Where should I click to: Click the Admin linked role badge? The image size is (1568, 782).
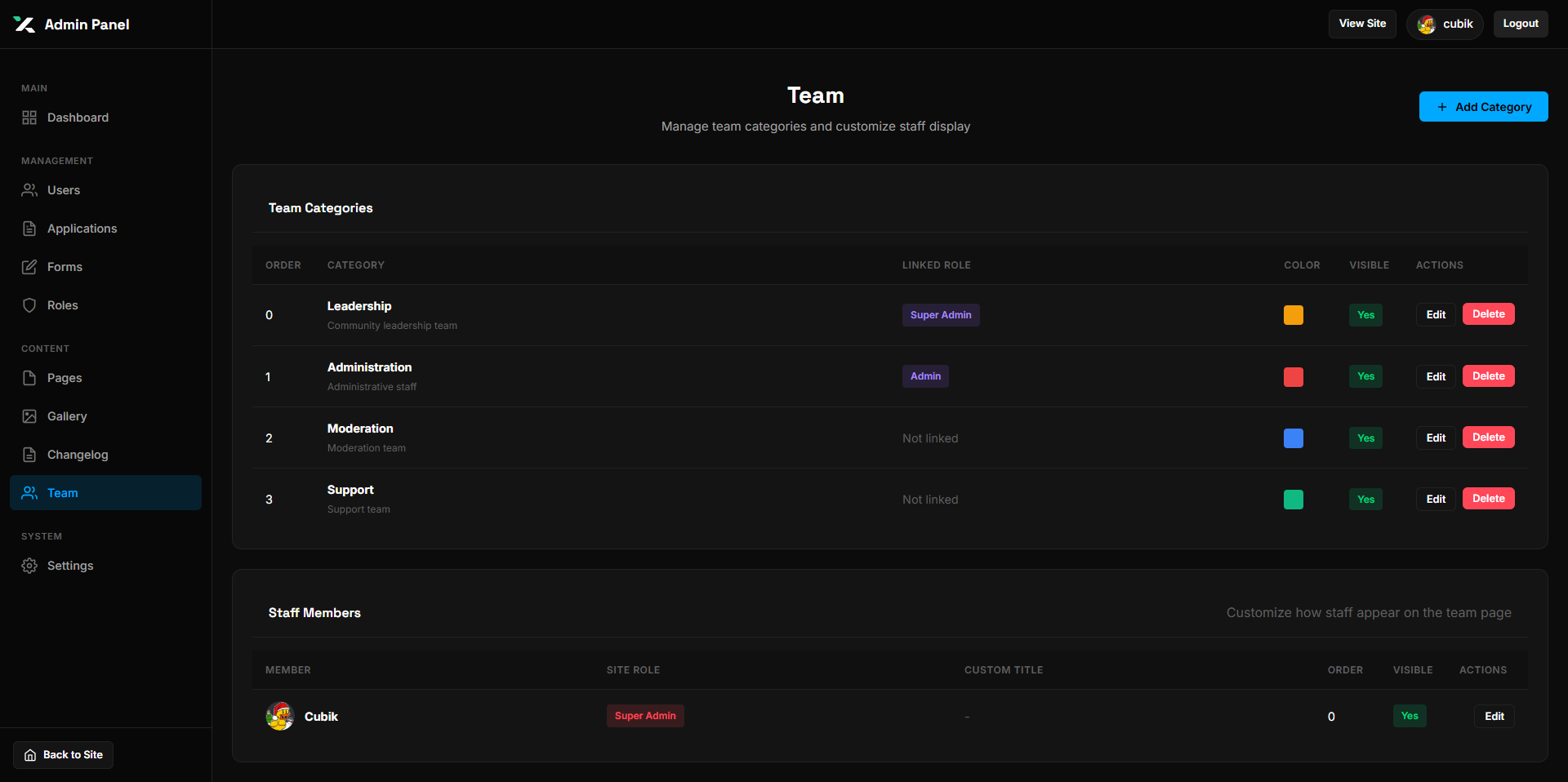925,376
